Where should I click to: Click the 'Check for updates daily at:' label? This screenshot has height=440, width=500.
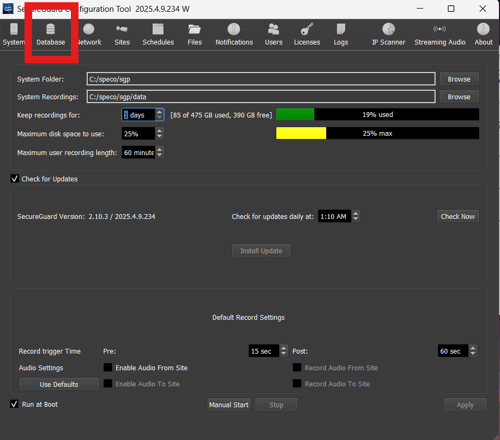[x=273, y=216]
